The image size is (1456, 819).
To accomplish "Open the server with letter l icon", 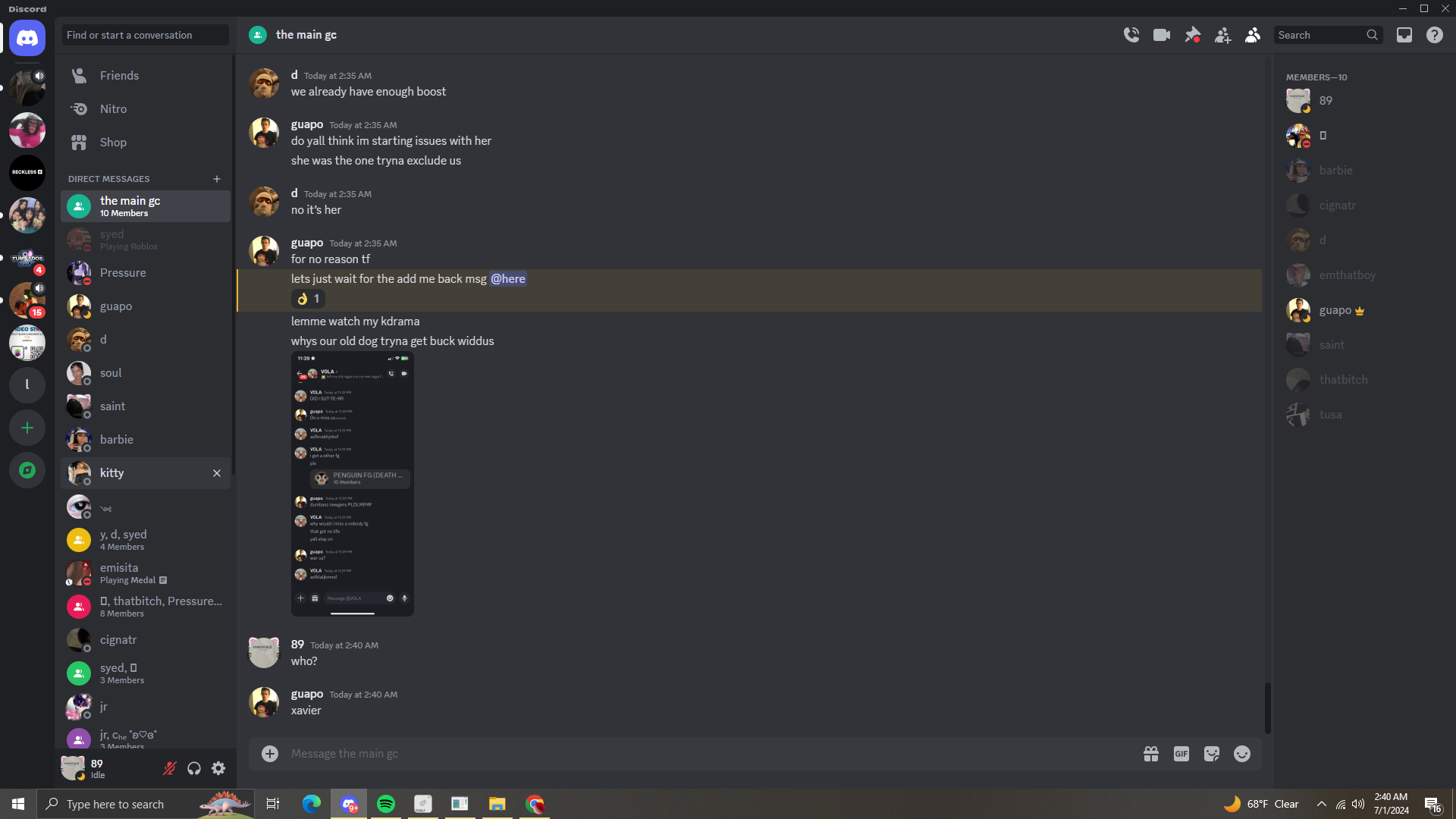I will (x=27, y=385).
